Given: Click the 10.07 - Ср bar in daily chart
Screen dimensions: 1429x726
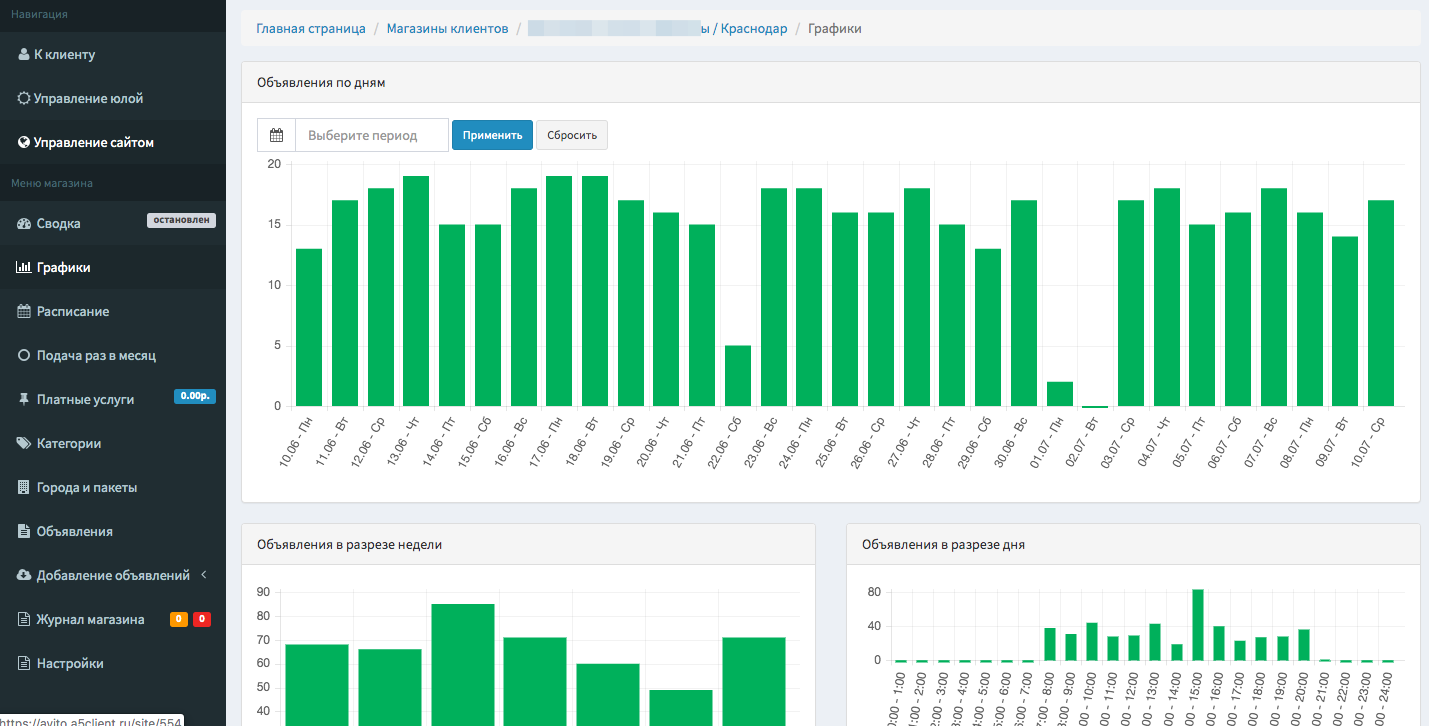Looking at the screenshot, I should [1381, 303].
